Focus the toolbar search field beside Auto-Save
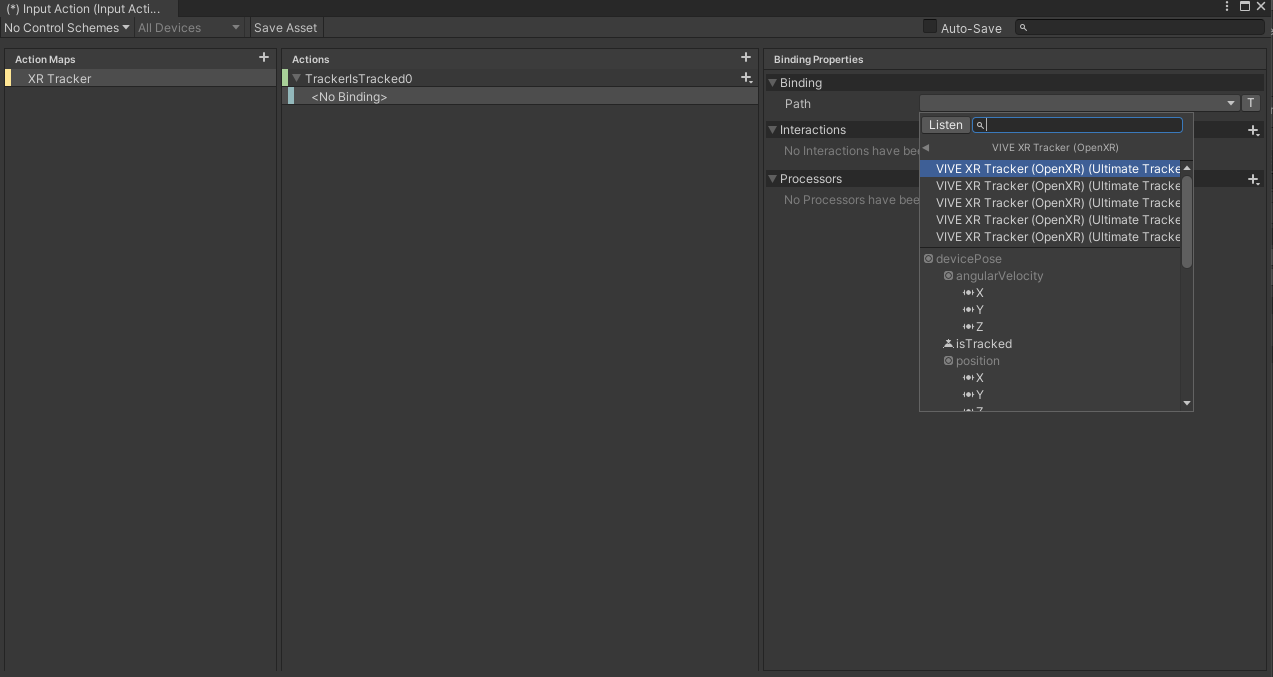 pyautogui.click(x=1140, y=27)
